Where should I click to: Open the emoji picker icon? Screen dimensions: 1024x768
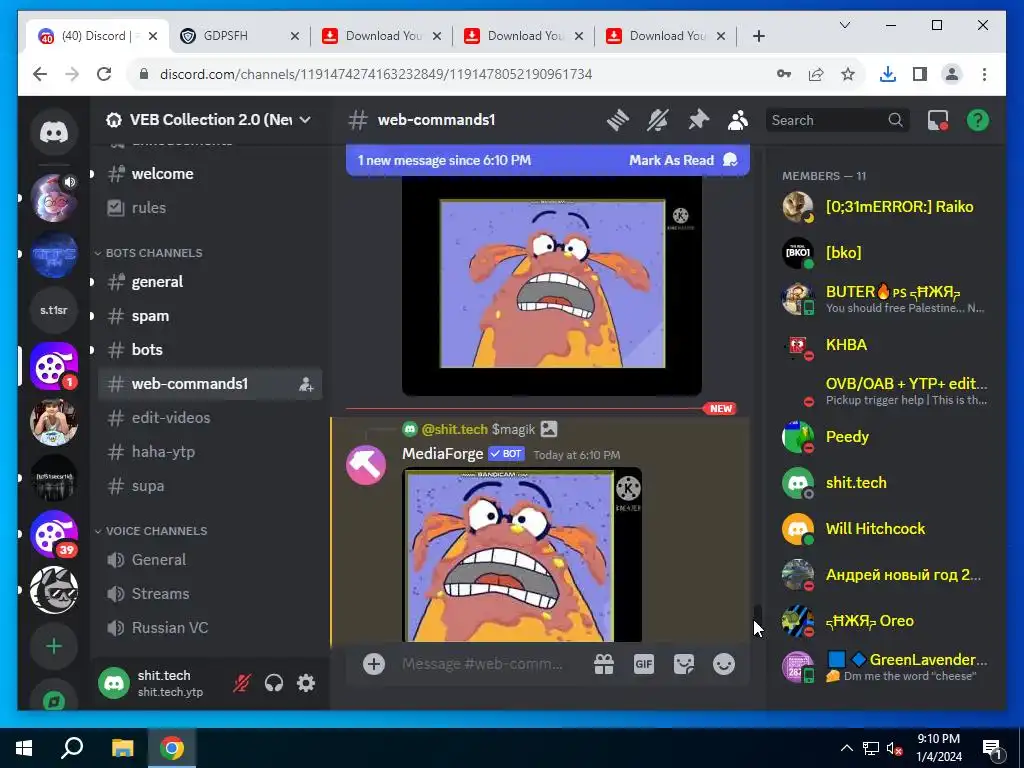724,664
